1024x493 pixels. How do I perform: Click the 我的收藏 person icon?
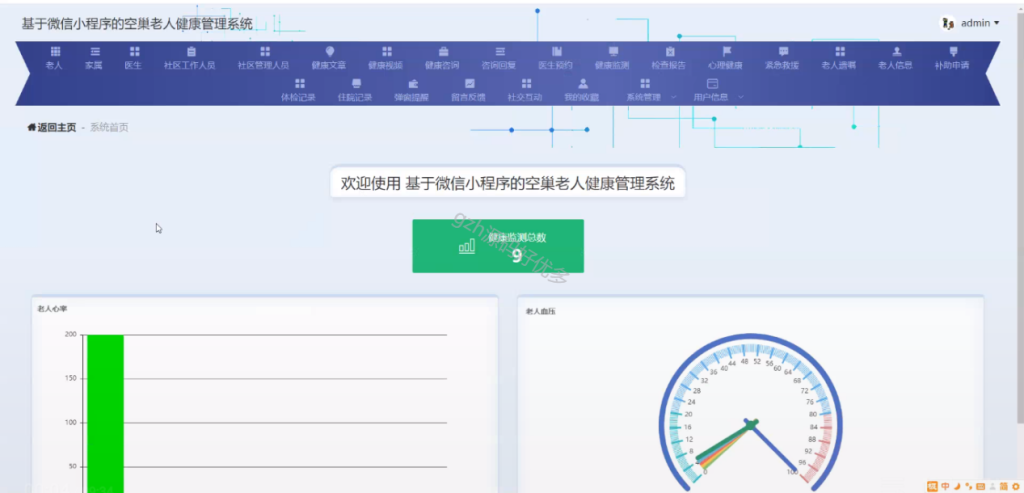point(583,84)
